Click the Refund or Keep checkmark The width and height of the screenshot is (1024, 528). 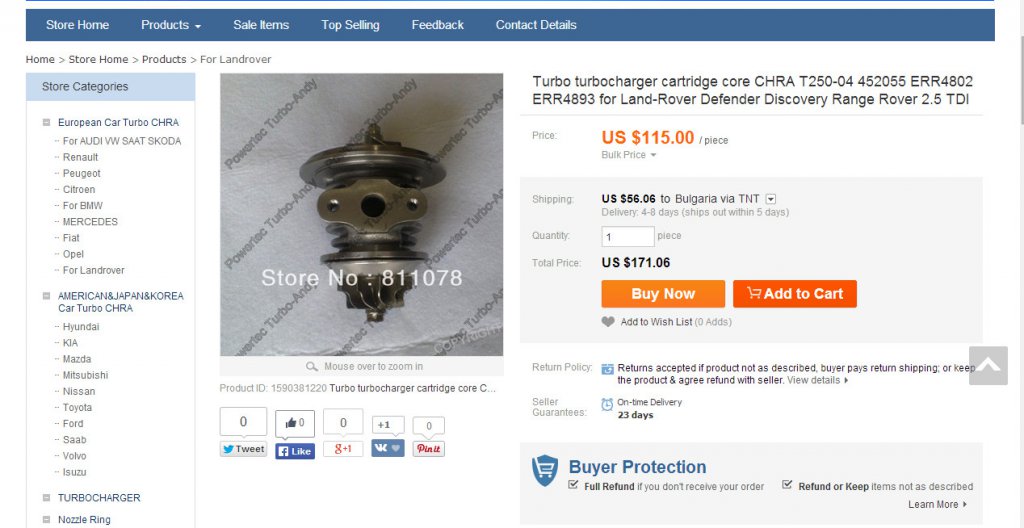[x=787, y=485]
